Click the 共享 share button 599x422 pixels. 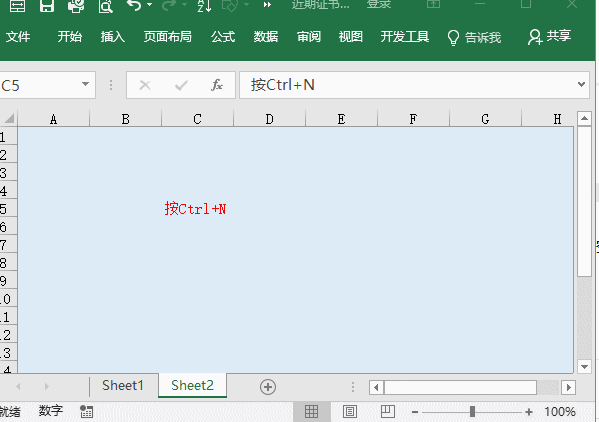pyautogui.click(x=550, y=36)
